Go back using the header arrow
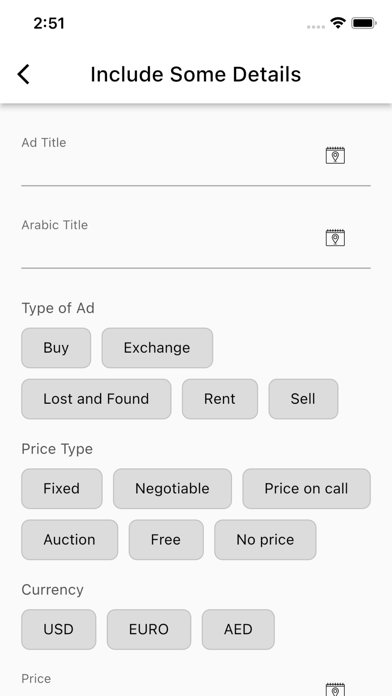Screen dimensions: 392x696 pyautogui.click(x=24, y=74)
